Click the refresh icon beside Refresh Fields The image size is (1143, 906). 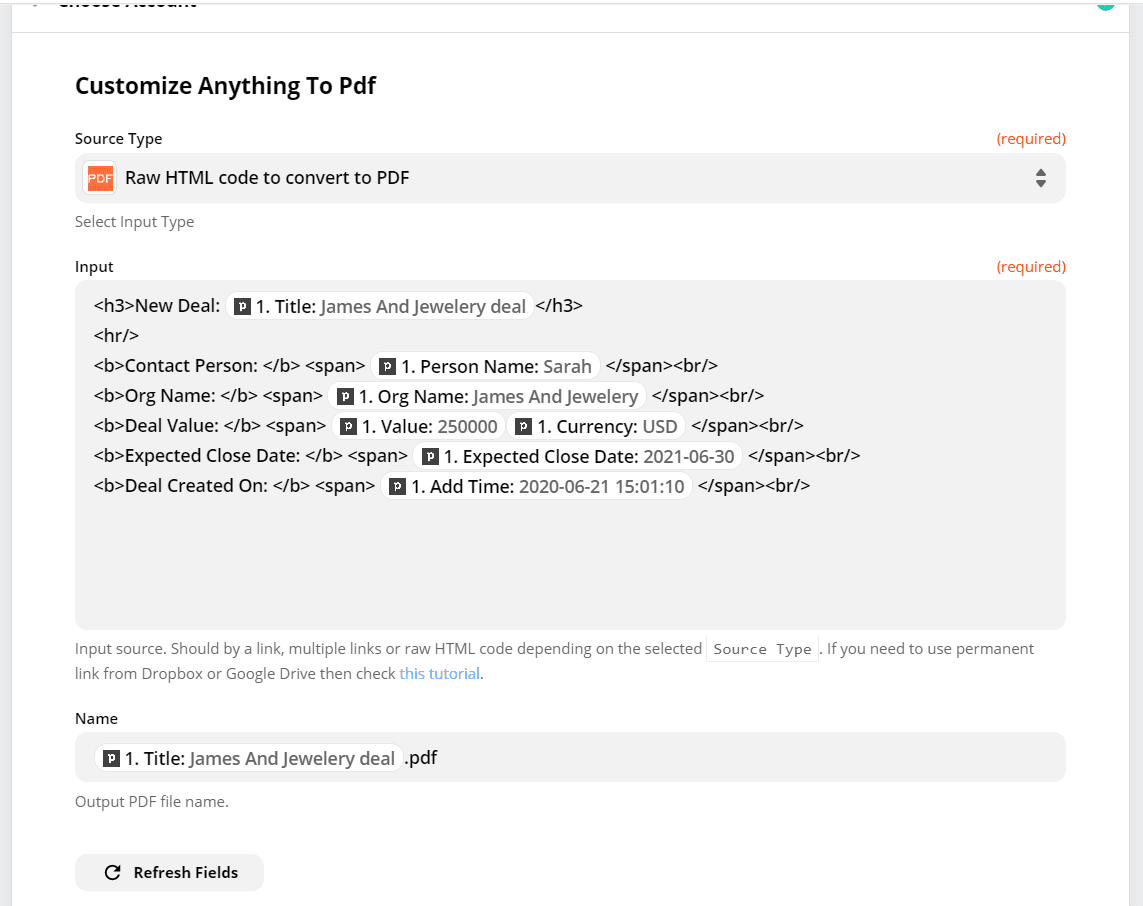[x=113, y=873]
